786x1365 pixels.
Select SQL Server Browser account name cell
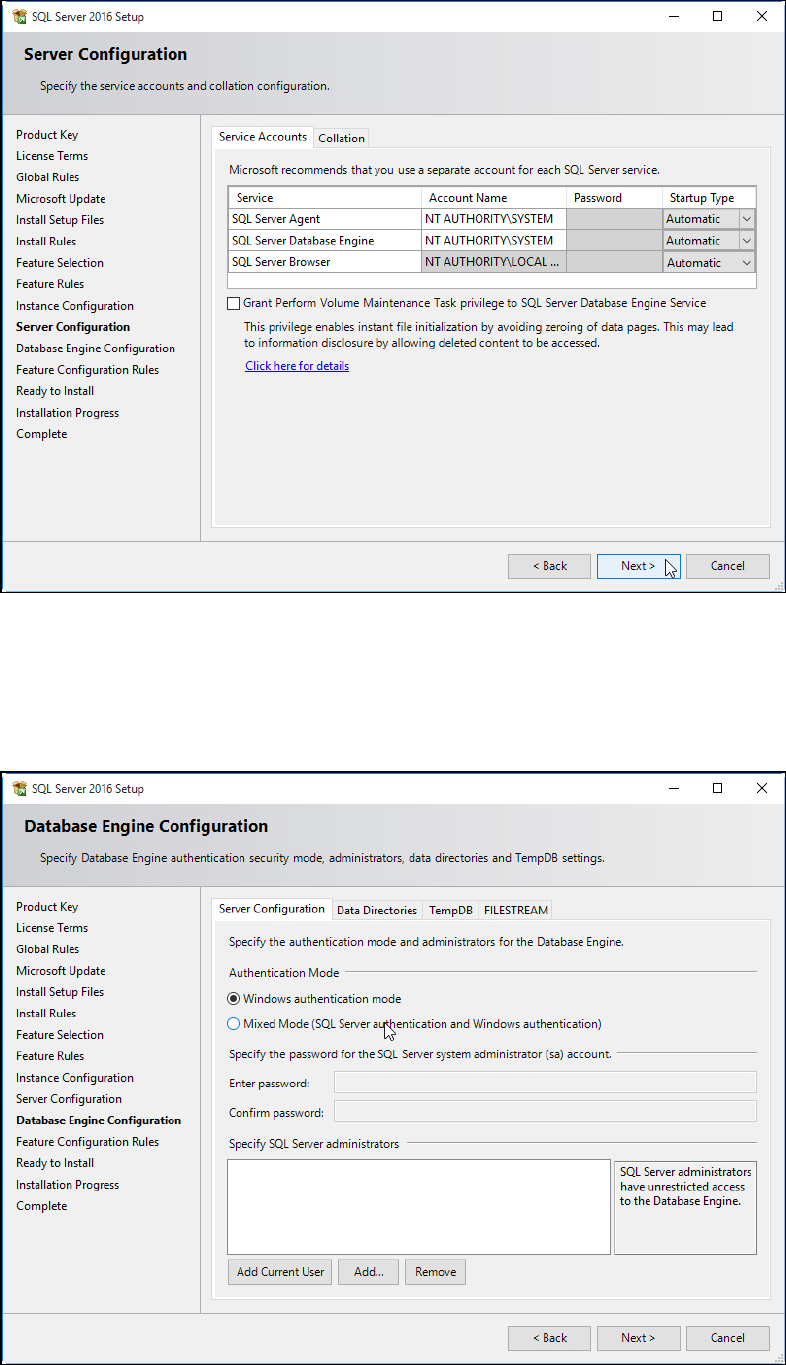(x=494, y=263)
